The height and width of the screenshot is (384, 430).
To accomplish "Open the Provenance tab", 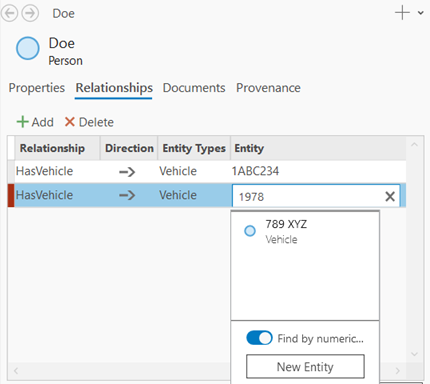I will pos(268,88).
